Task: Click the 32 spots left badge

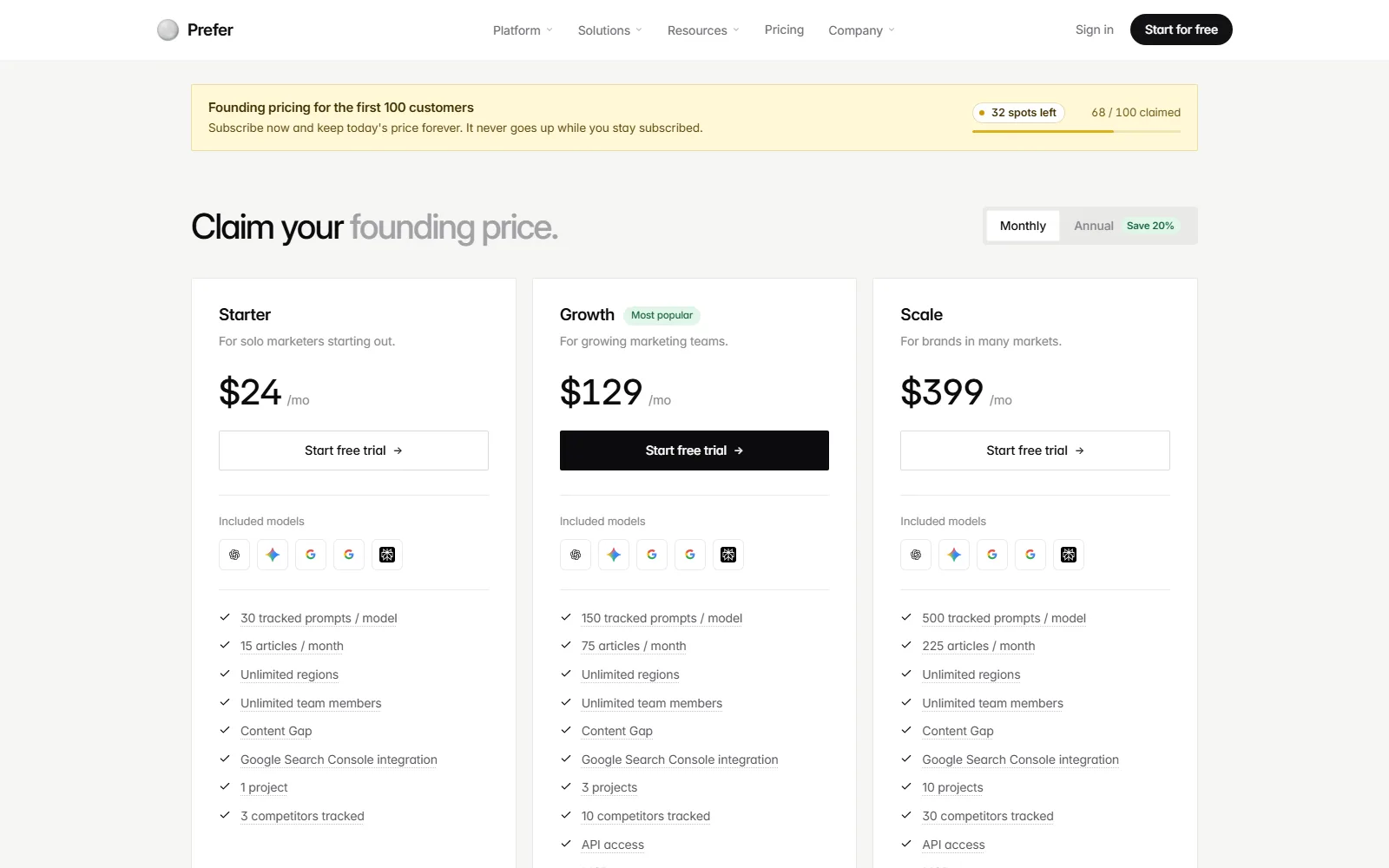Action: [x=1018, y=113]
